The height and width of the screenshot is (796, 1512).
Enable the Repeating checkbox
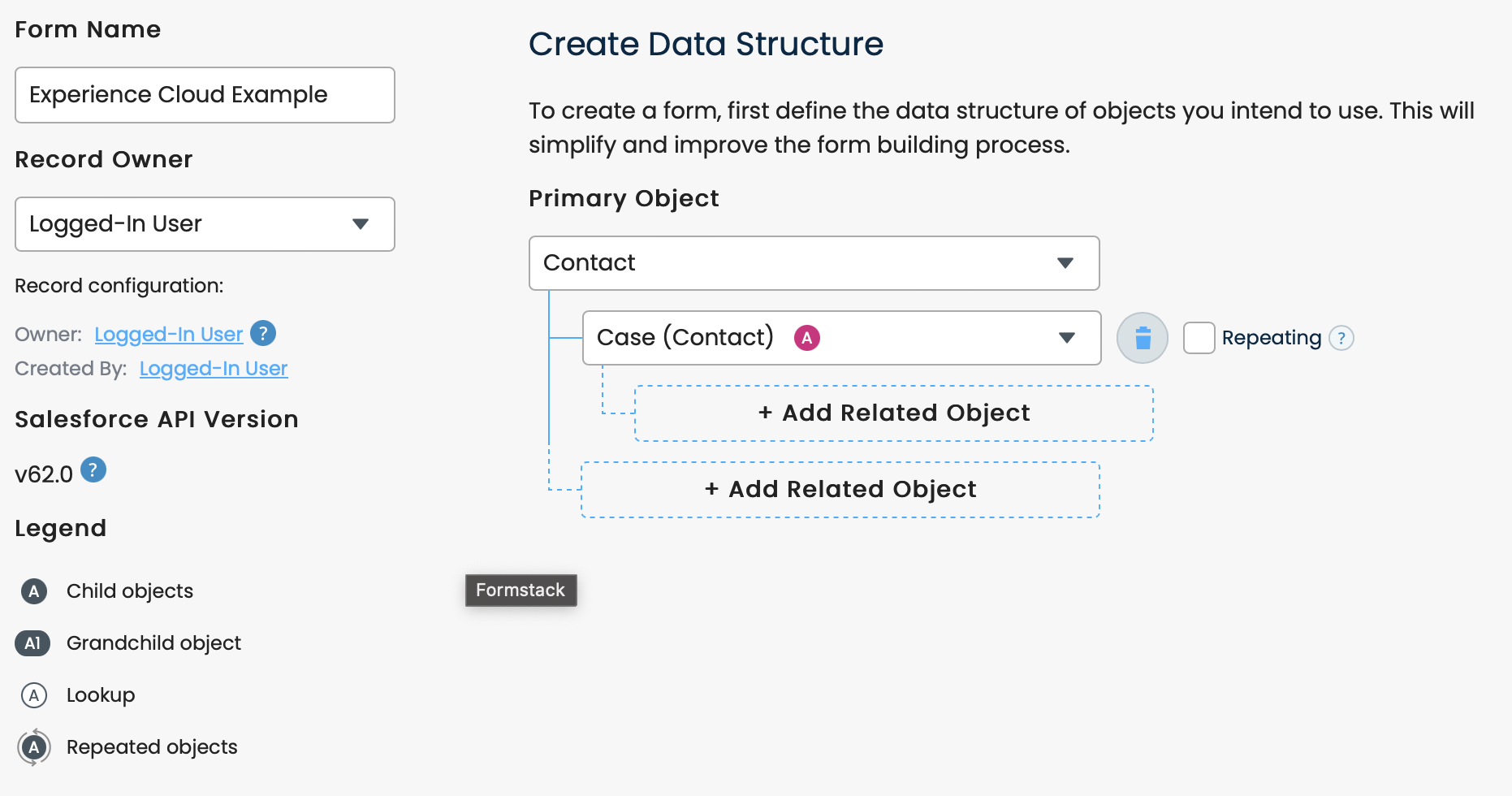tap(1199, 338)
